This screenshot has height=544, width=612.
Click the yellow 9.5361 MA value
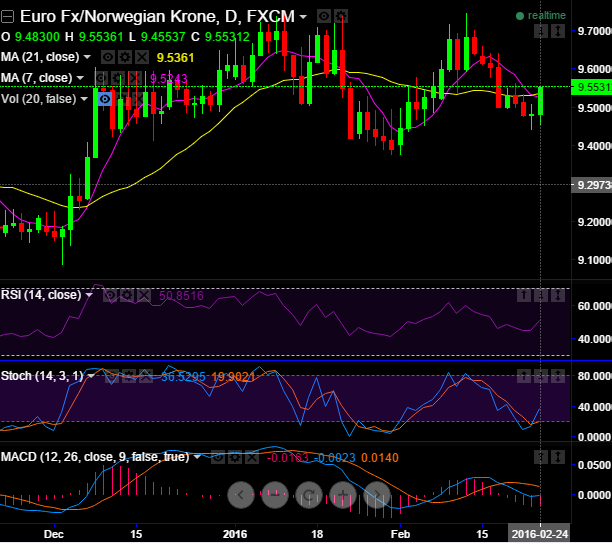coord(175,58)
